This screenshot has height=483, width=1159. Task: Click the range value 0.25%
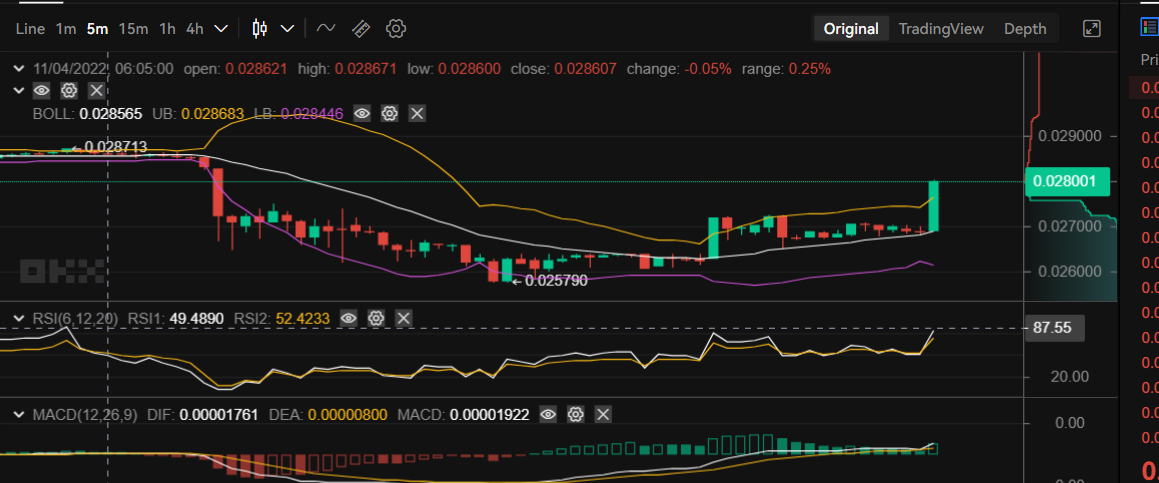[x=809, y=69]
